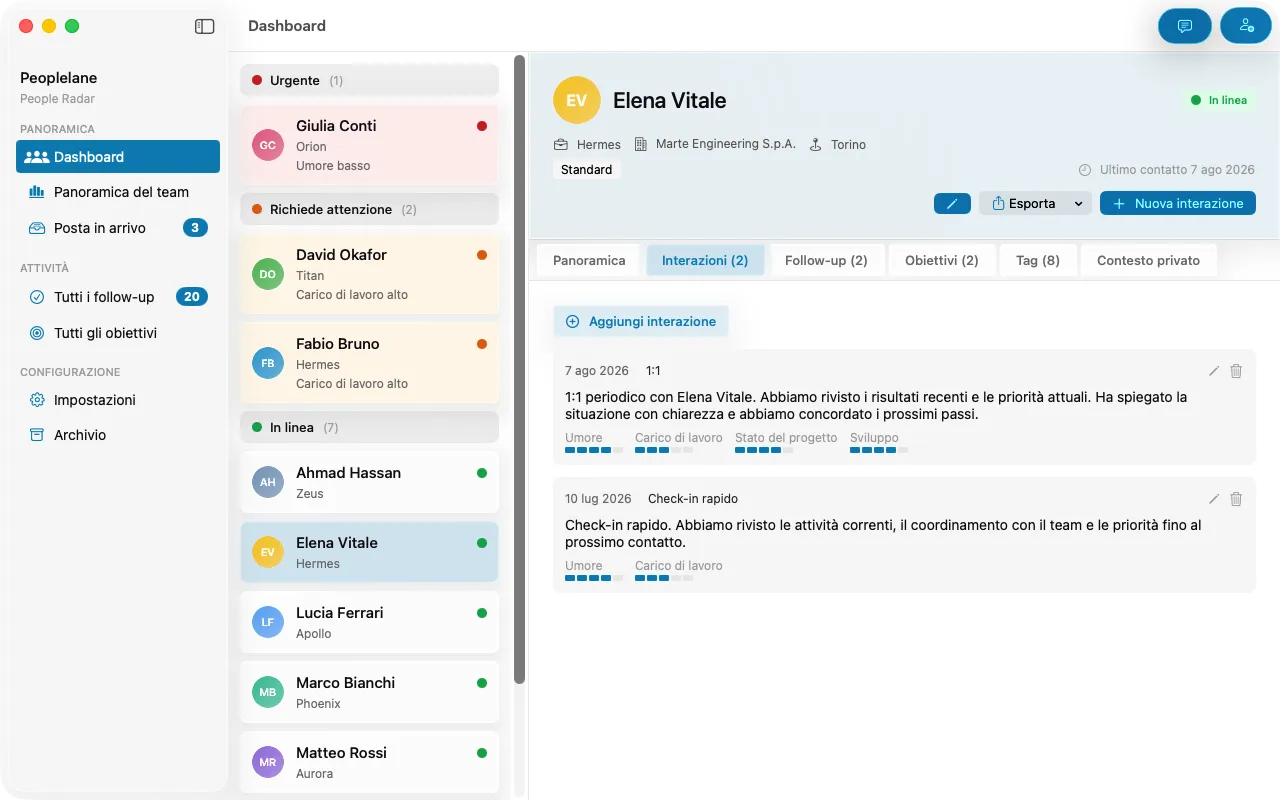Click the building icon beside Marte Engineering
The width and height of the screenshot is (1280, 800).
tap(641, 145)
